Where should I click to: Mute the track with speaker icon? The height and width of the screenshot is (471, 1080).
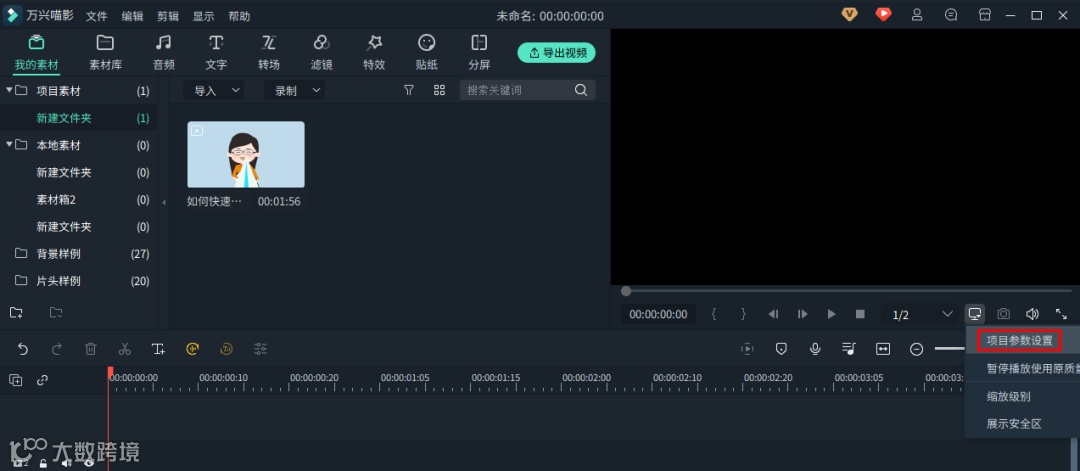[x=66, y=463]
